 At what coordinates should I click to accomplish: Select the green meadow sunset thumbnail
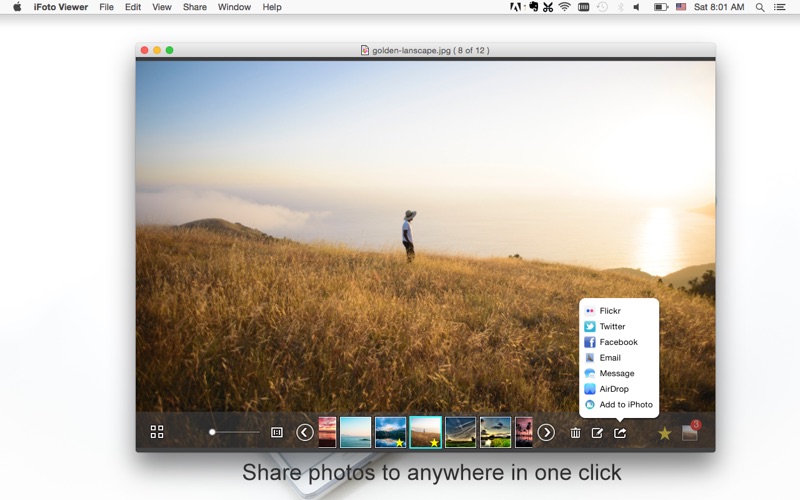495,432
